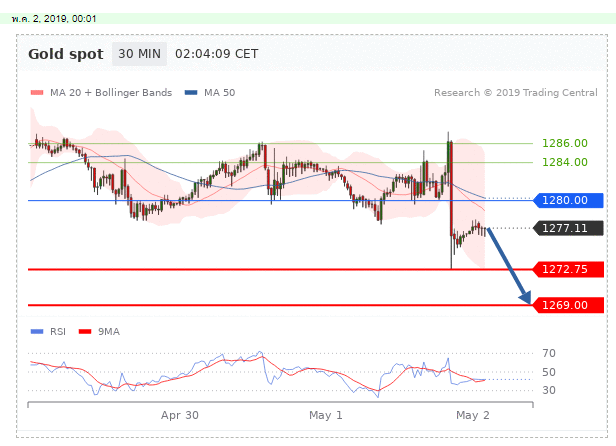Click the RSI 30 level label
The width and height of the screenshot is (616, 446).
tap(549, 390)
